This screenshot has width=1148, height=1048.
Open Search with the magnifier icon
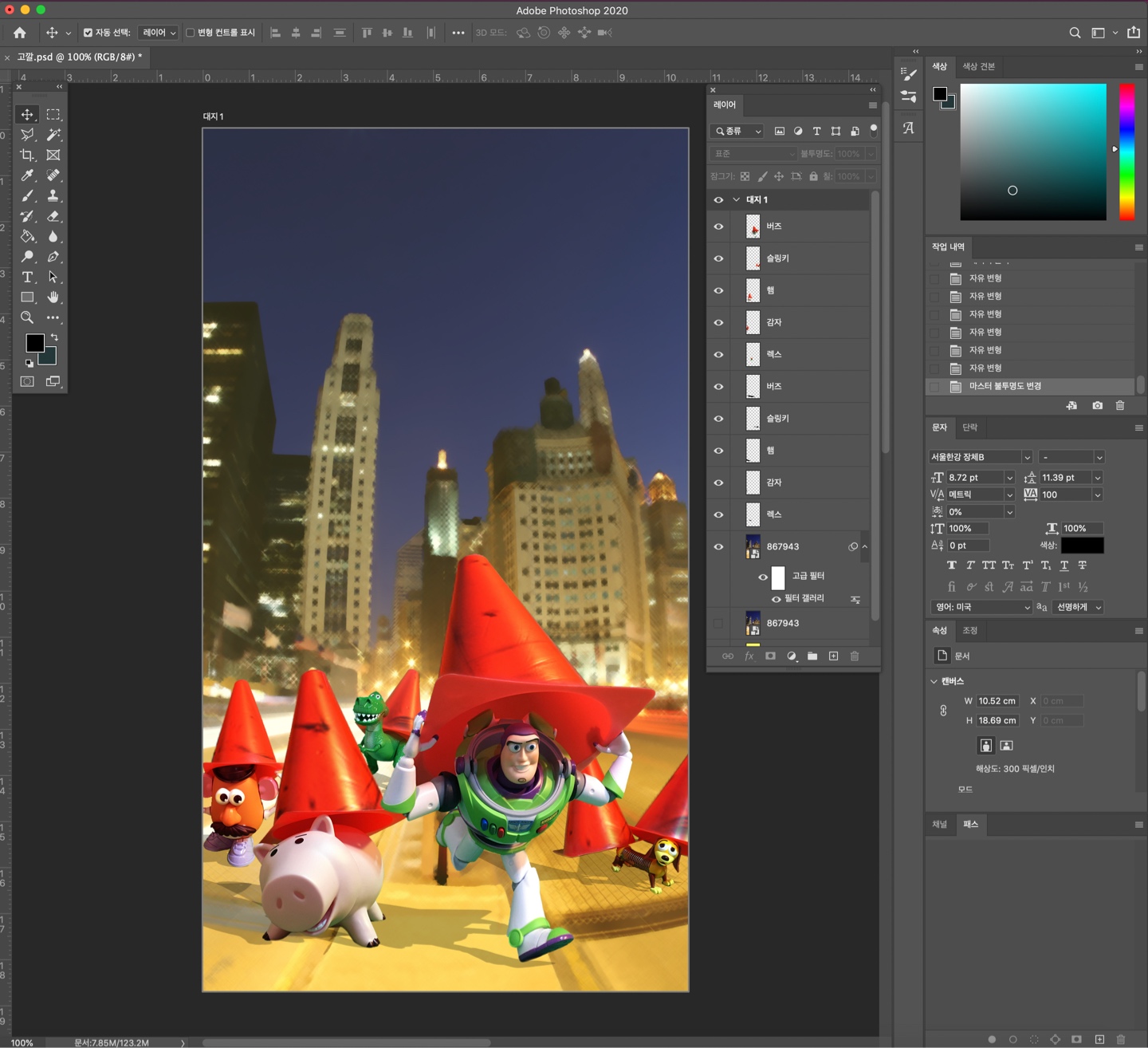click(x=1075, y=33)
